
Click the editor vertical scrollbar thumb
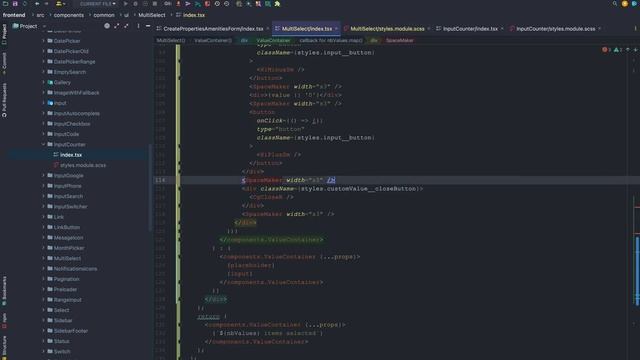point(637,270)
